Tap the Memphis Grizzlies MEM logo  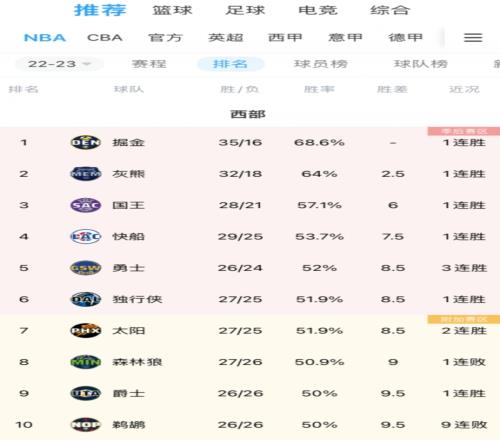pos(86,174)
